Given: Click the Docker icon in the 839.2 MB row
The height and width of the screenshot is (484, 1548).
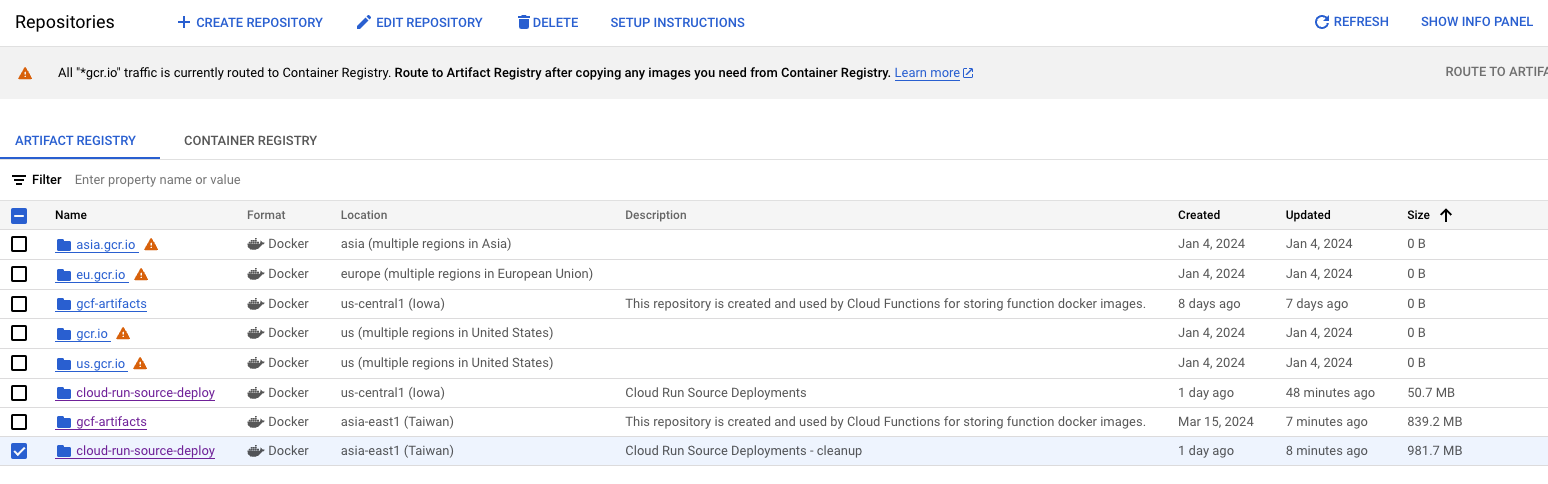Looking at the screenshot, I should (x=255, y=422).
